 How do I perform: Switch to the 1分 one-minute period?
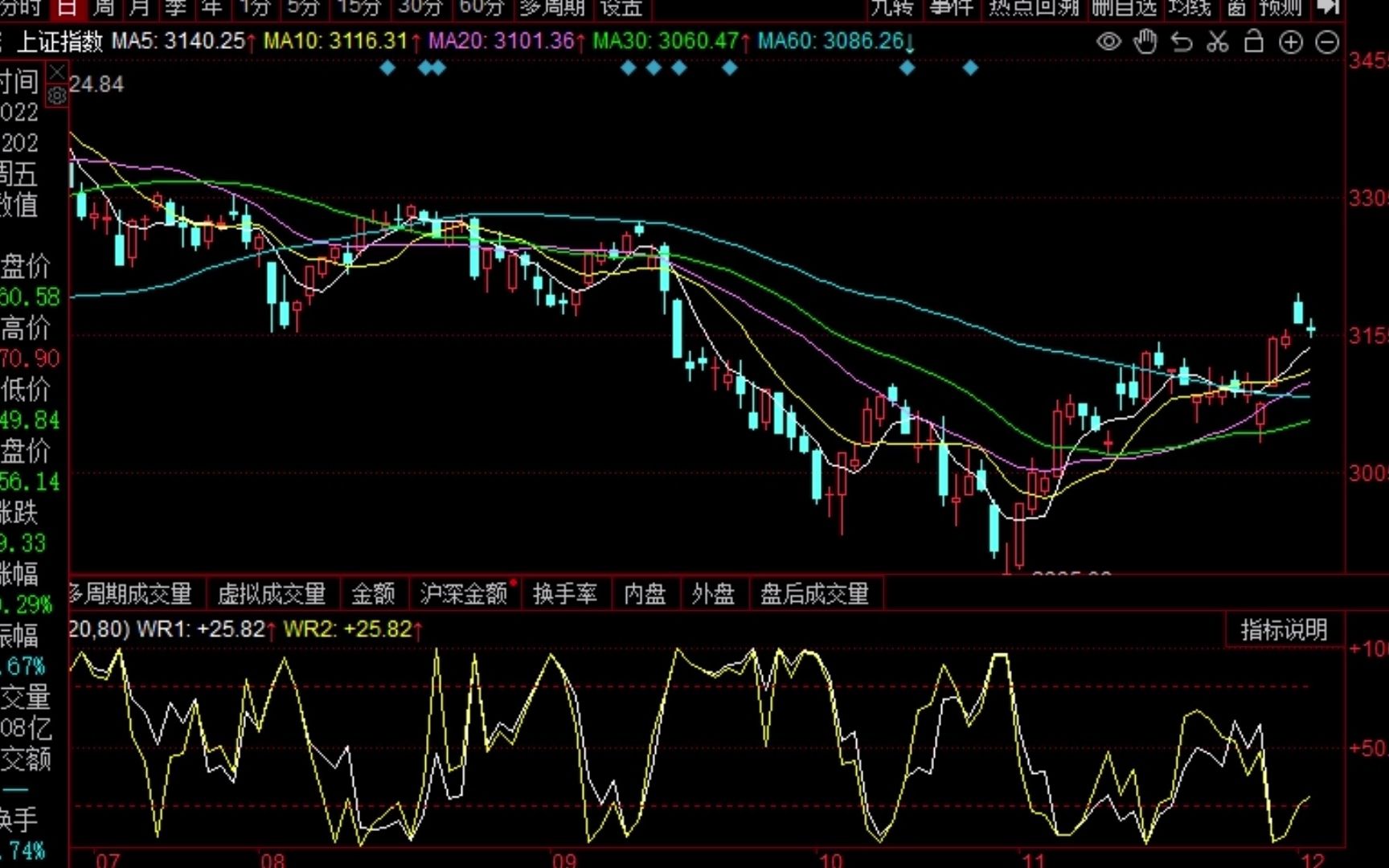coord(255,7)
